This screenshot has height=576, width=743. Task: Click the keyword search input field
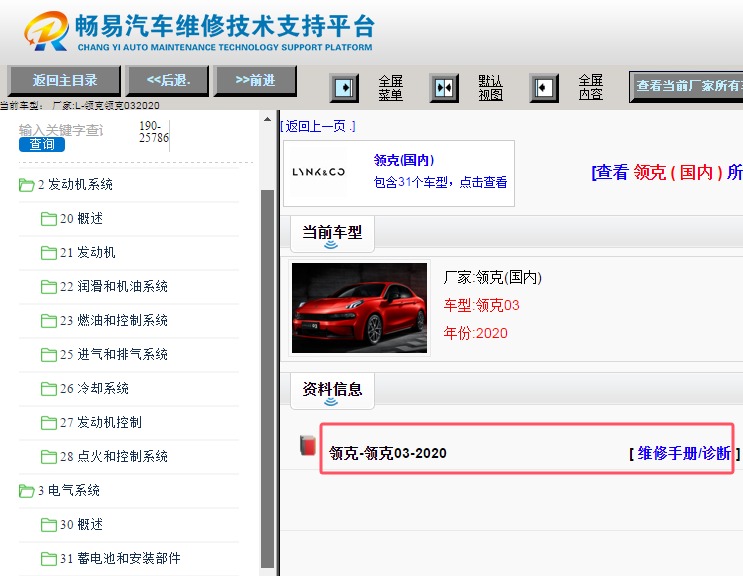(x=61, y=130)
